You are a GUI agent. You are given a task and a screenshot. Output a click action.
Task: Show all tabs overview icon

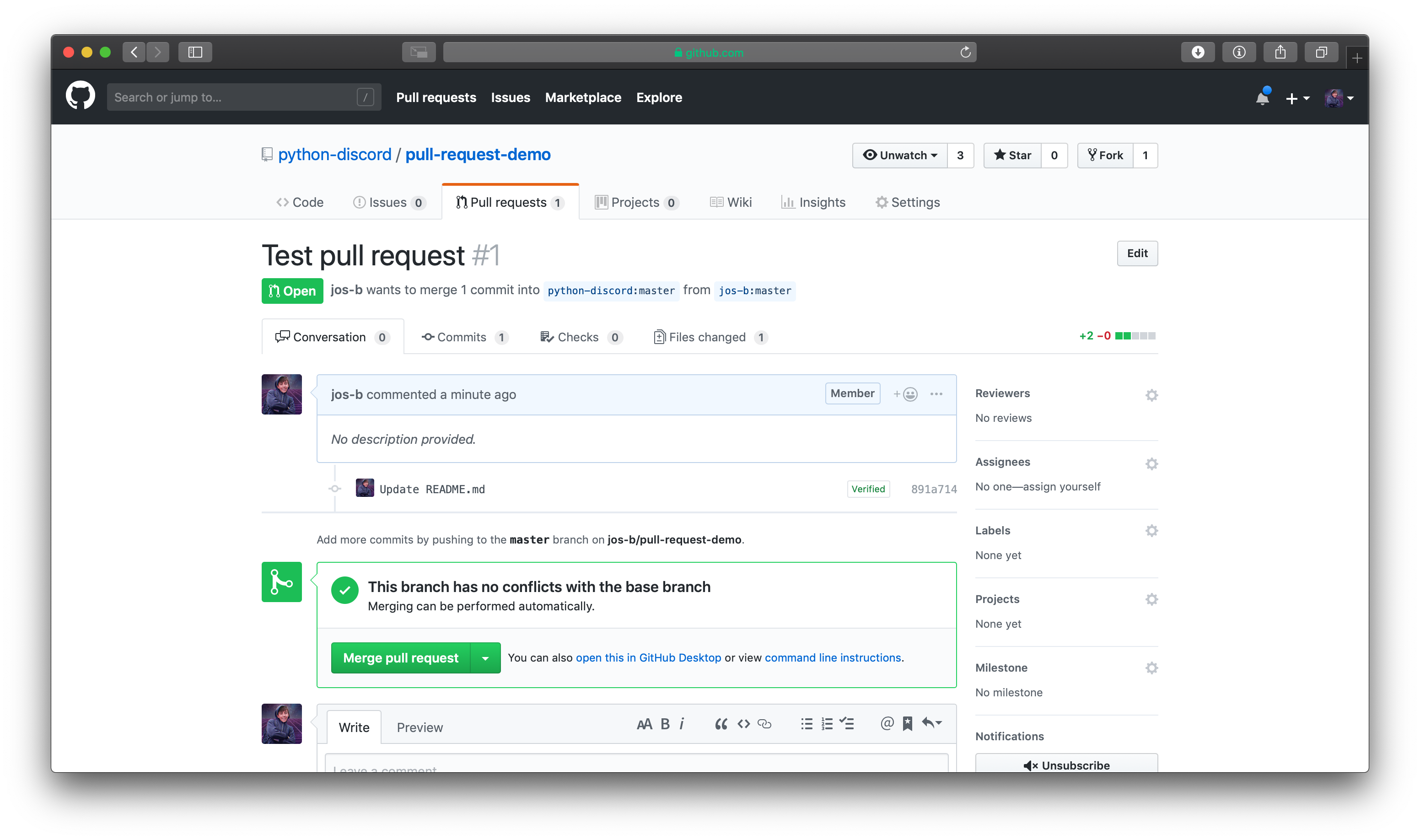pyautogui.click(x=1321, y=52)
